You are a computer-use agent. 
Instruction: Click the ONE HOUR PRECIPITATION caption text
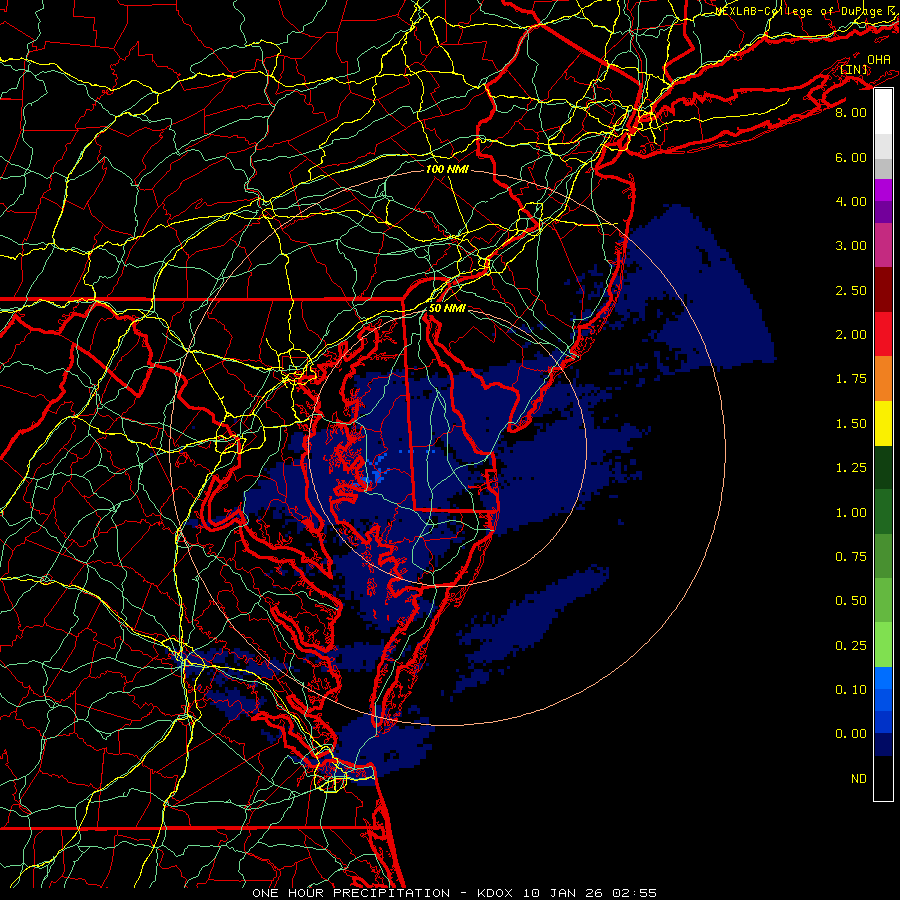pos(351,893)
